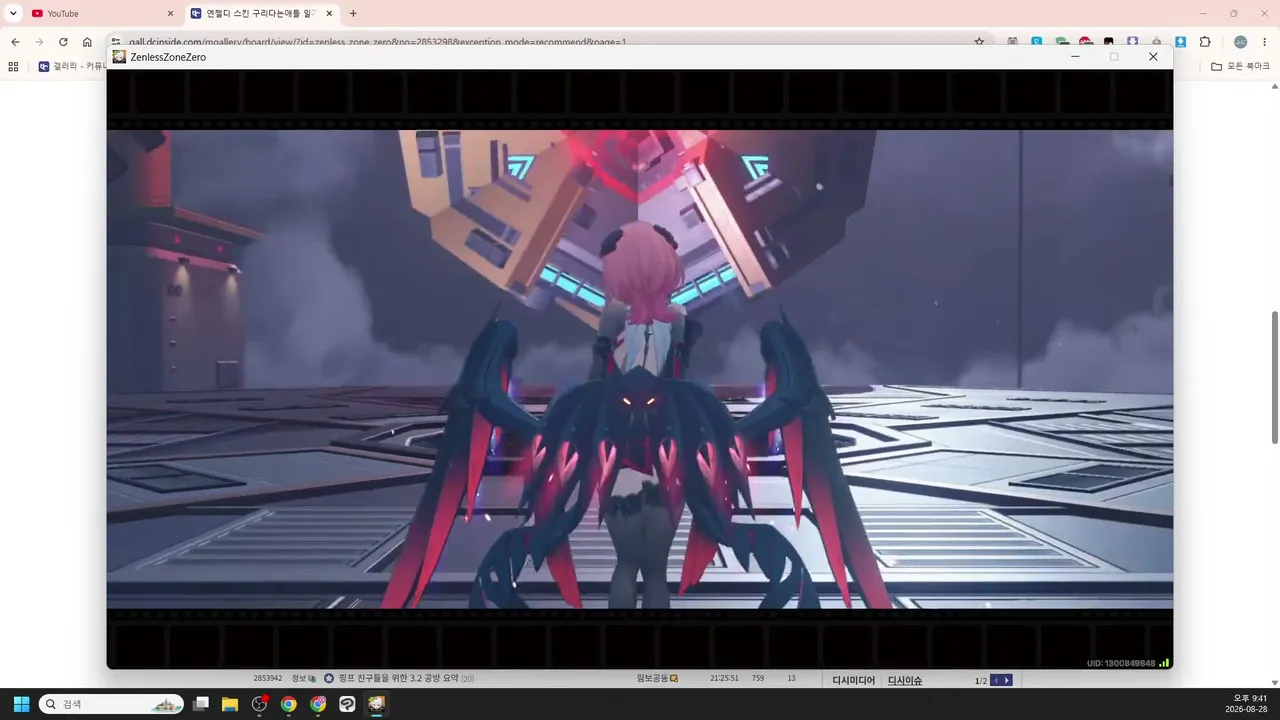Open the Chrome extensions puzzle menu
This screenshot has height=720, width=1280.
pos(1205,42)
